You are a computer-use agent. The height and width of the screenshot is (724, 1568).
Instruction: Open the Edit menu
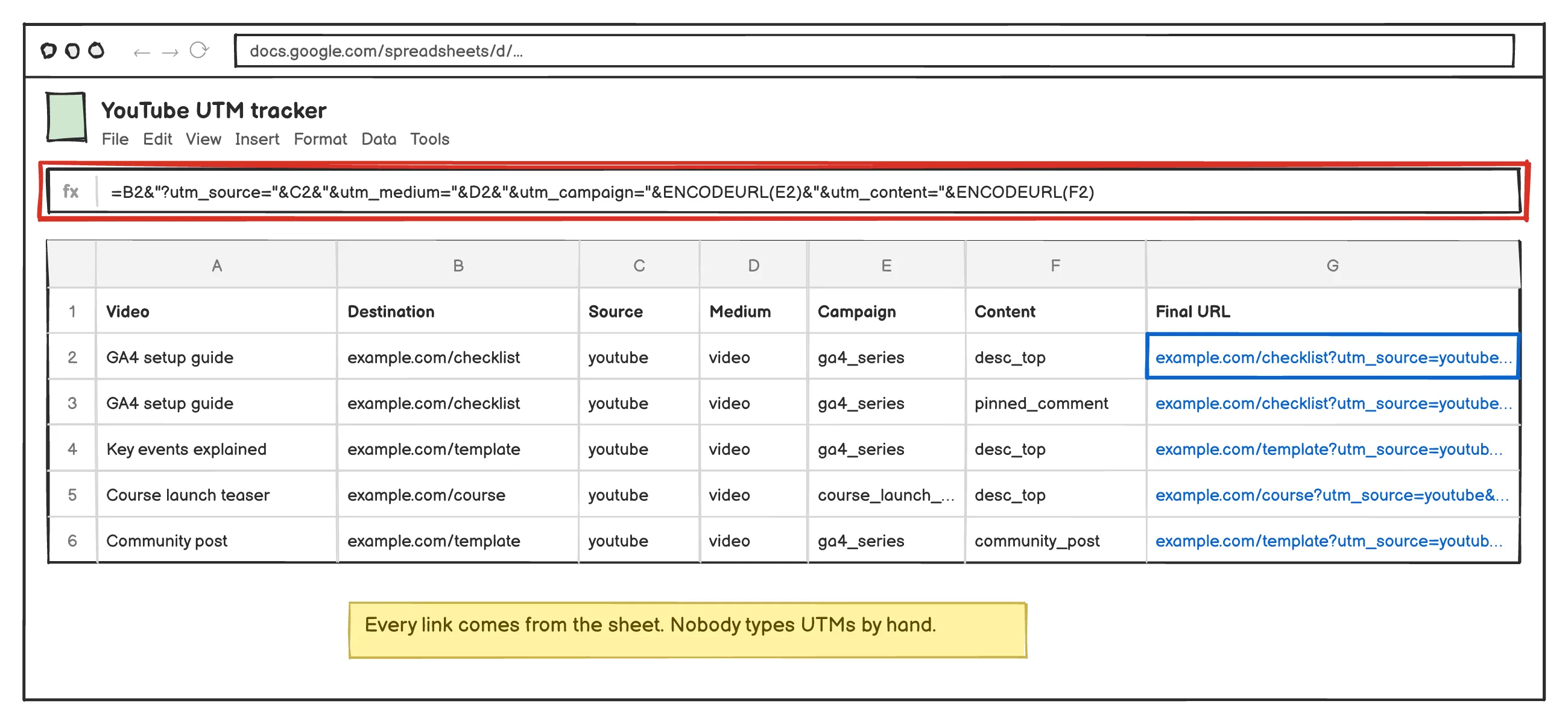tap(157, 139)
